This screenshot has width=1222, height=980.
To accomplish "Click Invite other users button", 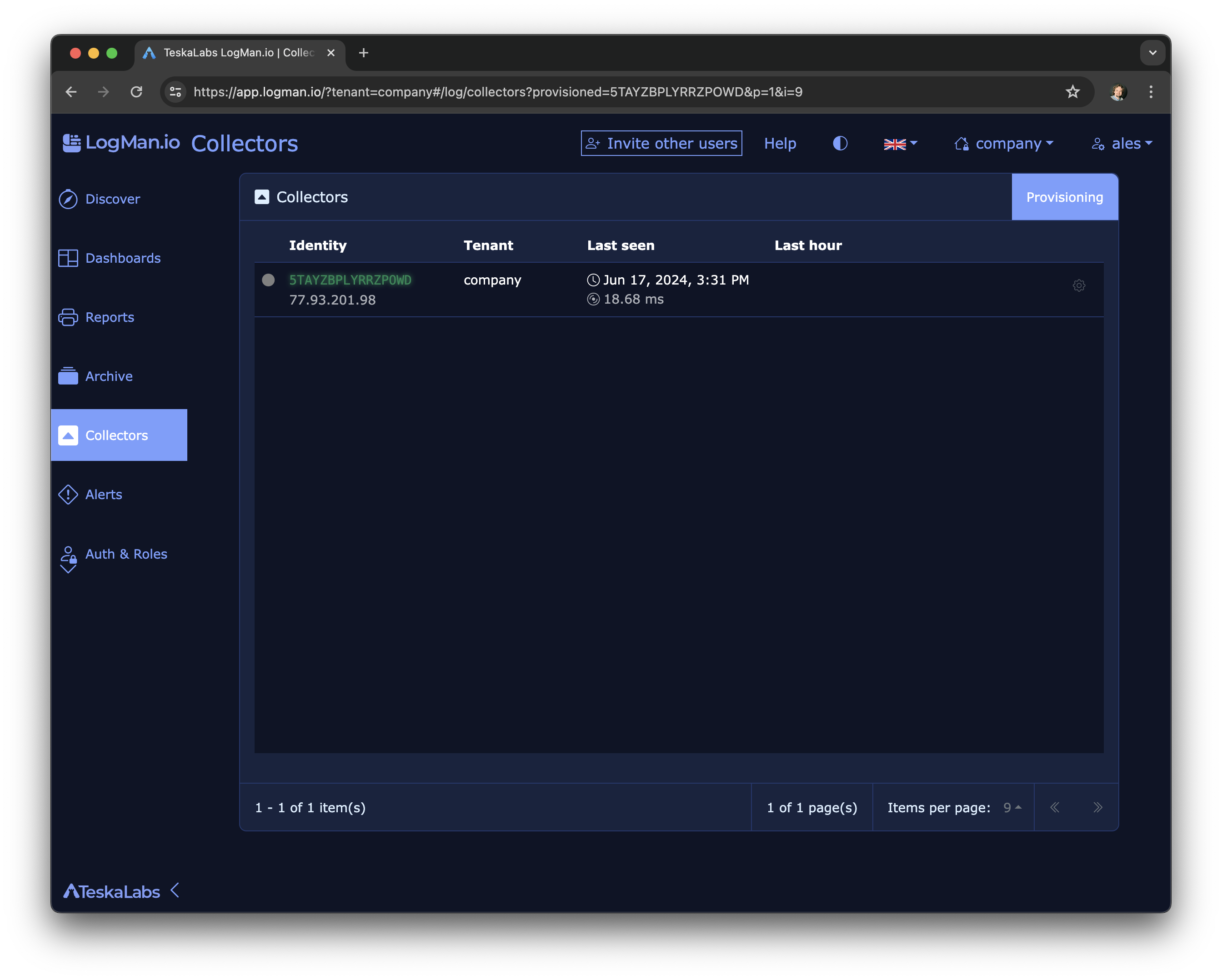I will 661,143.
